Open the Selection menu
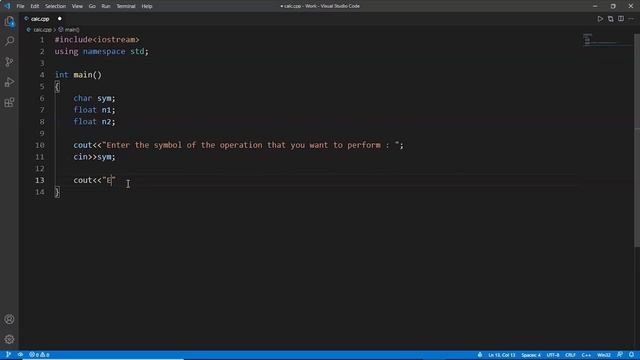640x360 pixels. click(x=56, y=6)
